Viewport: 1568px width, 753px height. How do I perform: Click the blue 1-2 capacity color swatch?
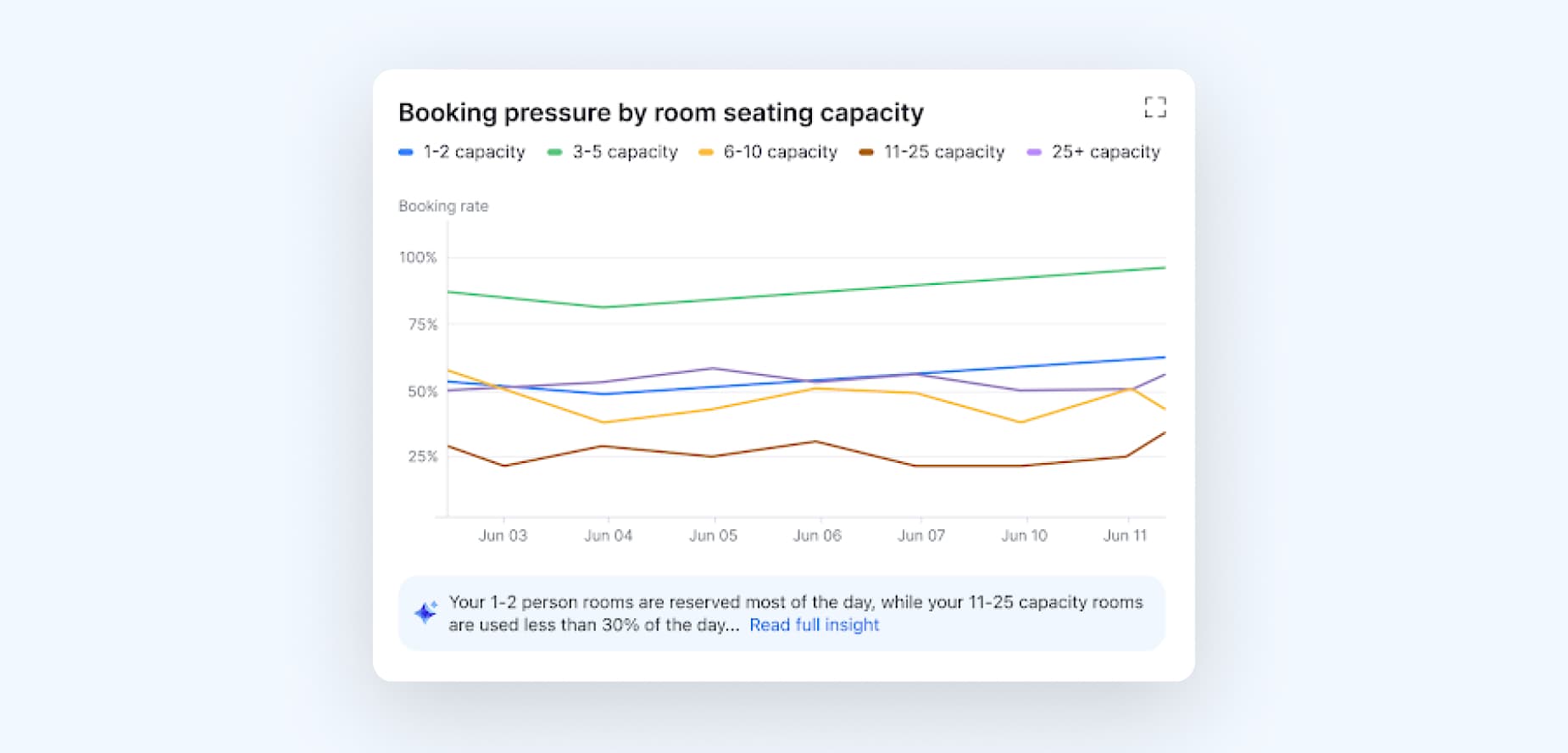click(x=406, y=153)
